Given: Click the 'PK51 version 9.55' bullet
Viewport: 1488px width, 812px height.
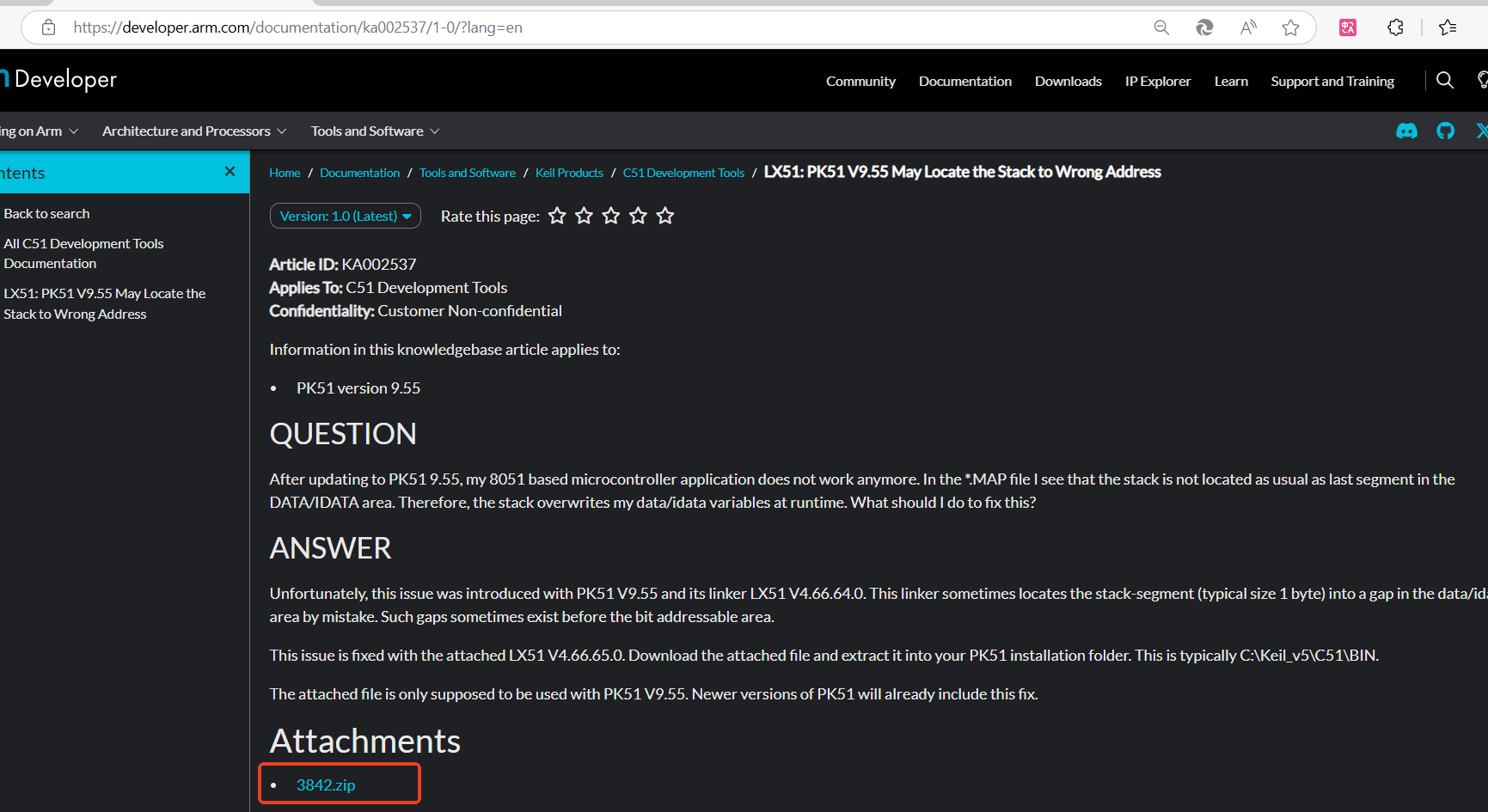Looking at the screenshot, I should (x=358, y=388).
